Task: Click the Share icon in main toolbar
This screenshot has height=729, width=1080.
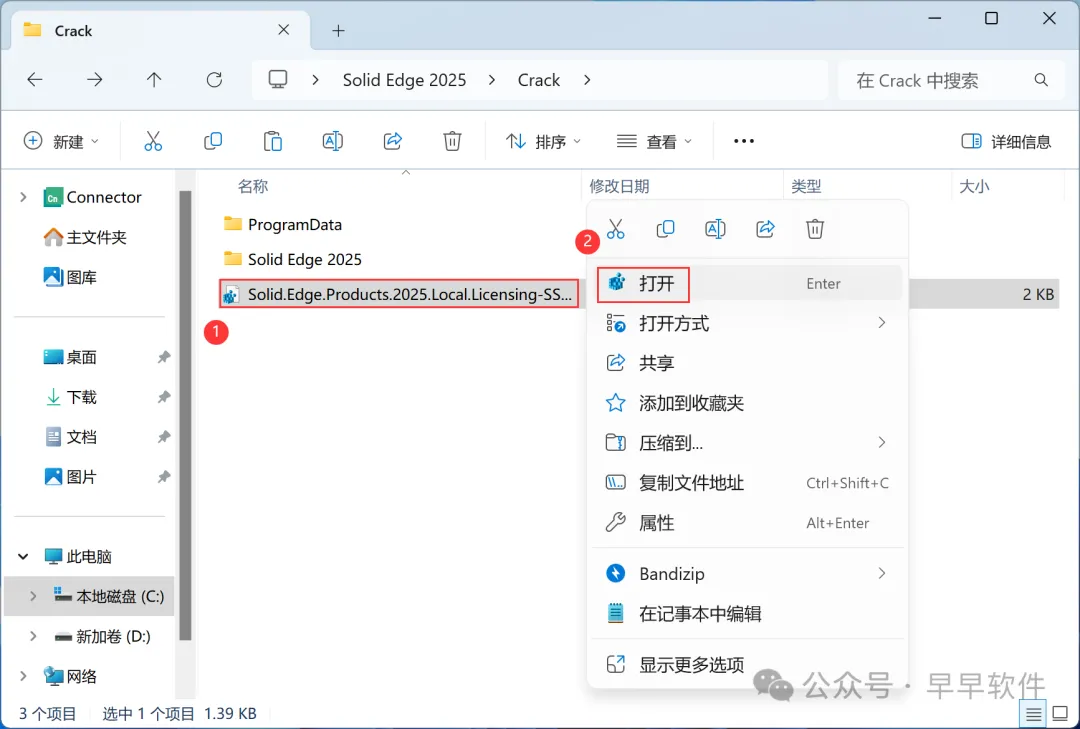Action: point(393,141)
